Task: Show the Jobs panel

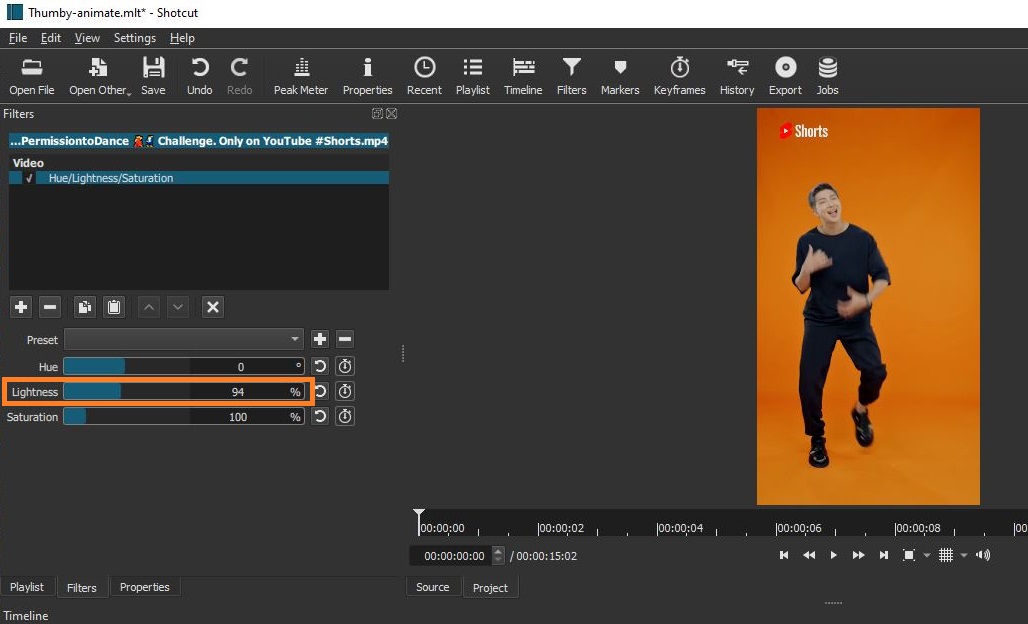Action: pos(827,76)
